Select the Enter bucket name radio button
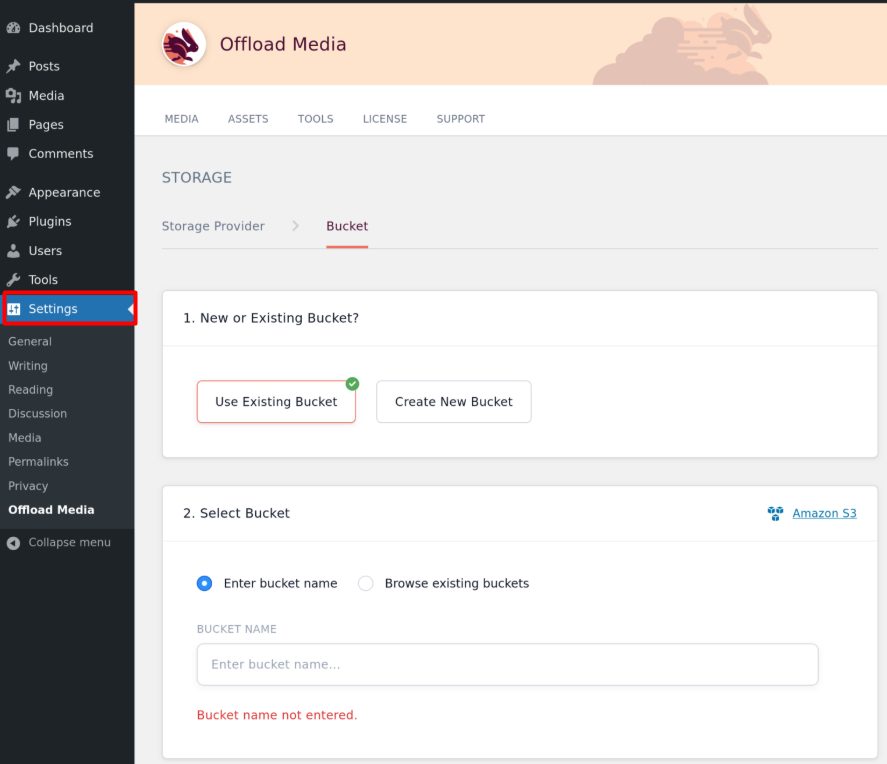This screenshot has height=764, width=887. pyautogui.click(x=204, y=583)
